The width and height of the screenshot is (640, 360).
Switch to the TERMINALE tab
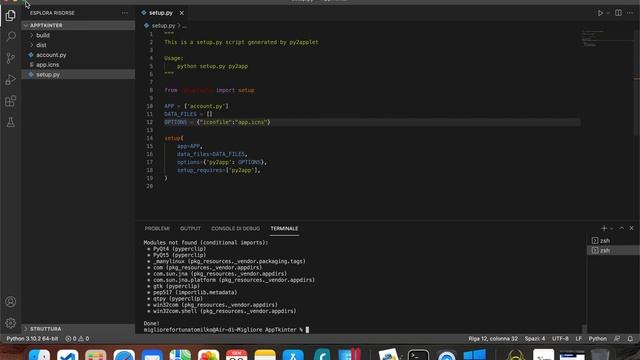[284, 229]
